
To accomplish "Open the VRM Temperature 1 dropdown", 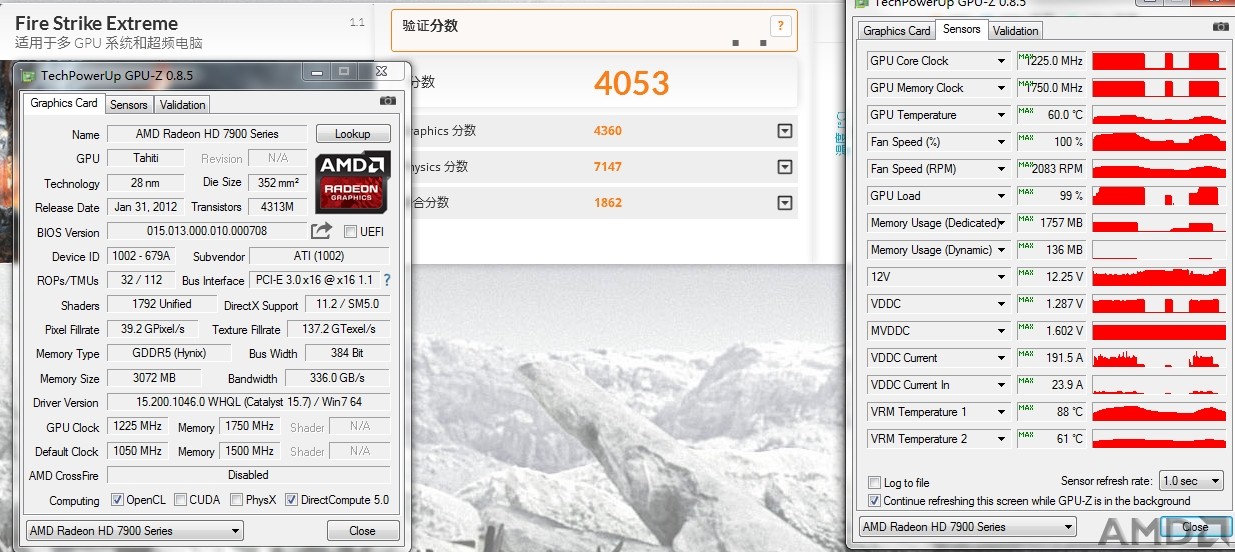I will (x=1001, y=412).
